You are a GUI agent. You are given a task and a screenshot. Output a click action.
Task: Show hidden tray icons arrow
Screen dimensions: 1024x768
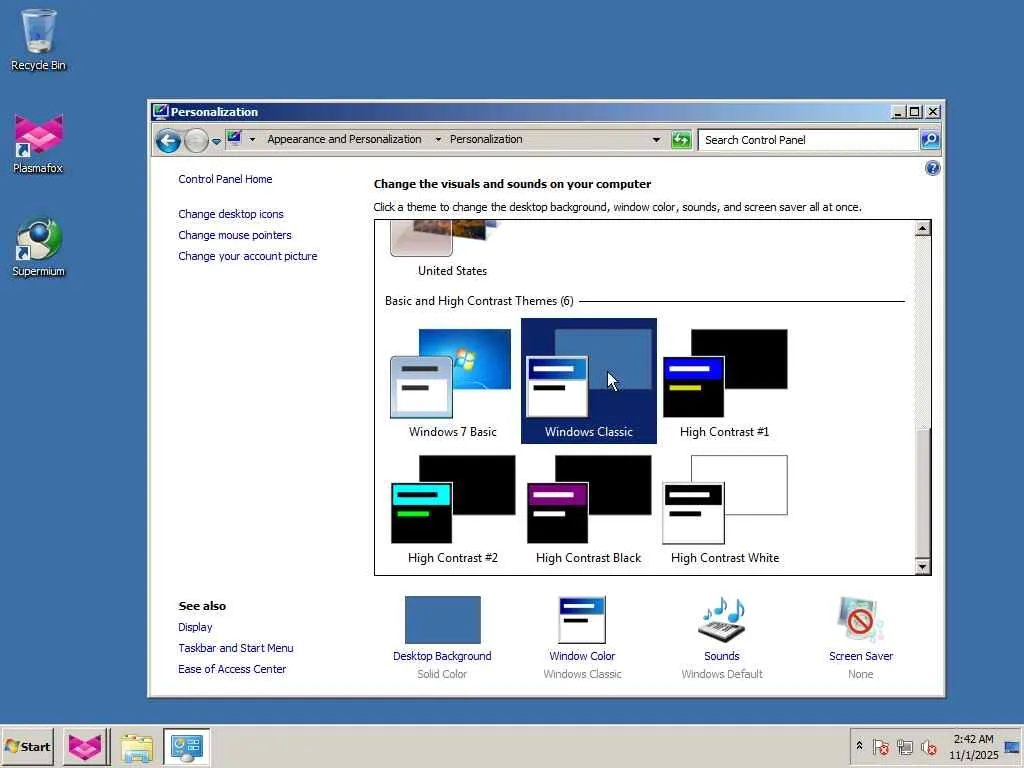pos(859,746)
